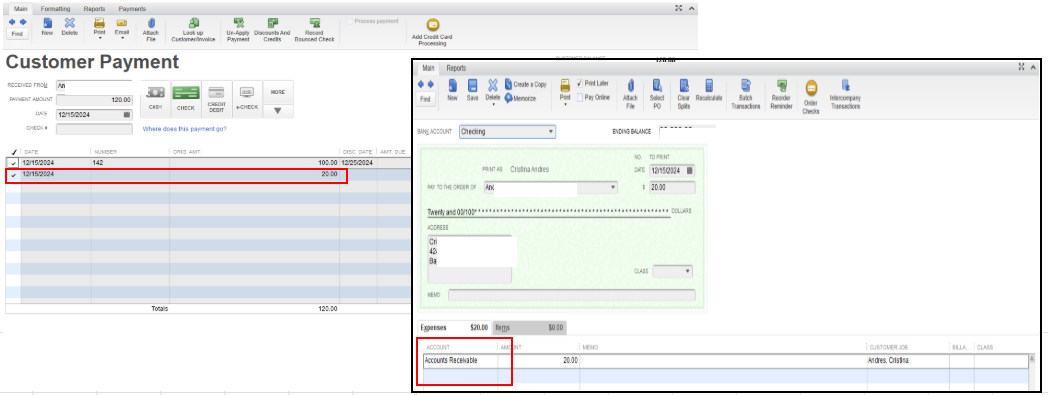This screenshot has width=1048, height=395.
Task: Open the Pay to the Order Of dropdown
Action: point(614,188)
